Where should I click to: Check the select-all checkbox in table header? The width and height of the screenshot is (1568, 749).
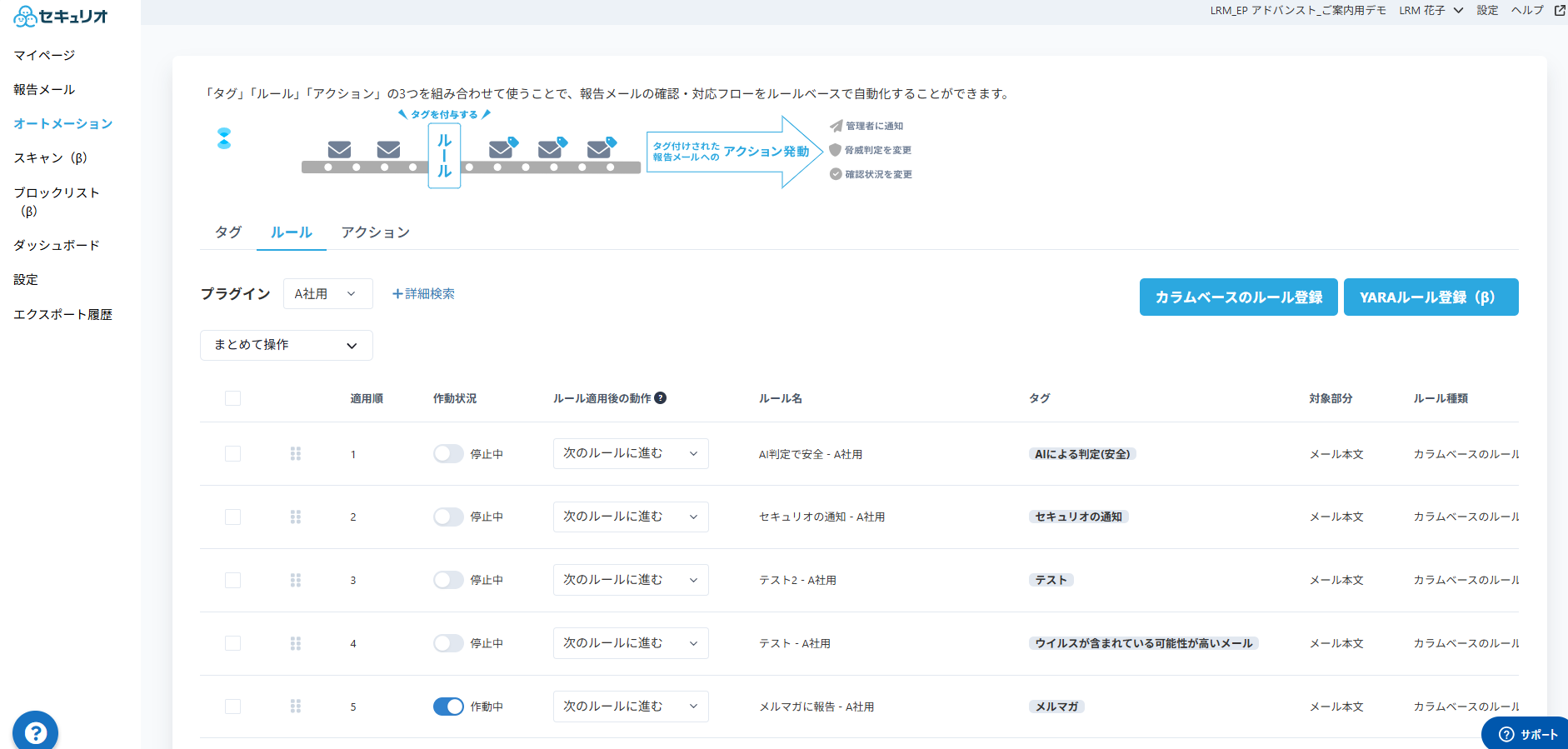click(233, 398)
